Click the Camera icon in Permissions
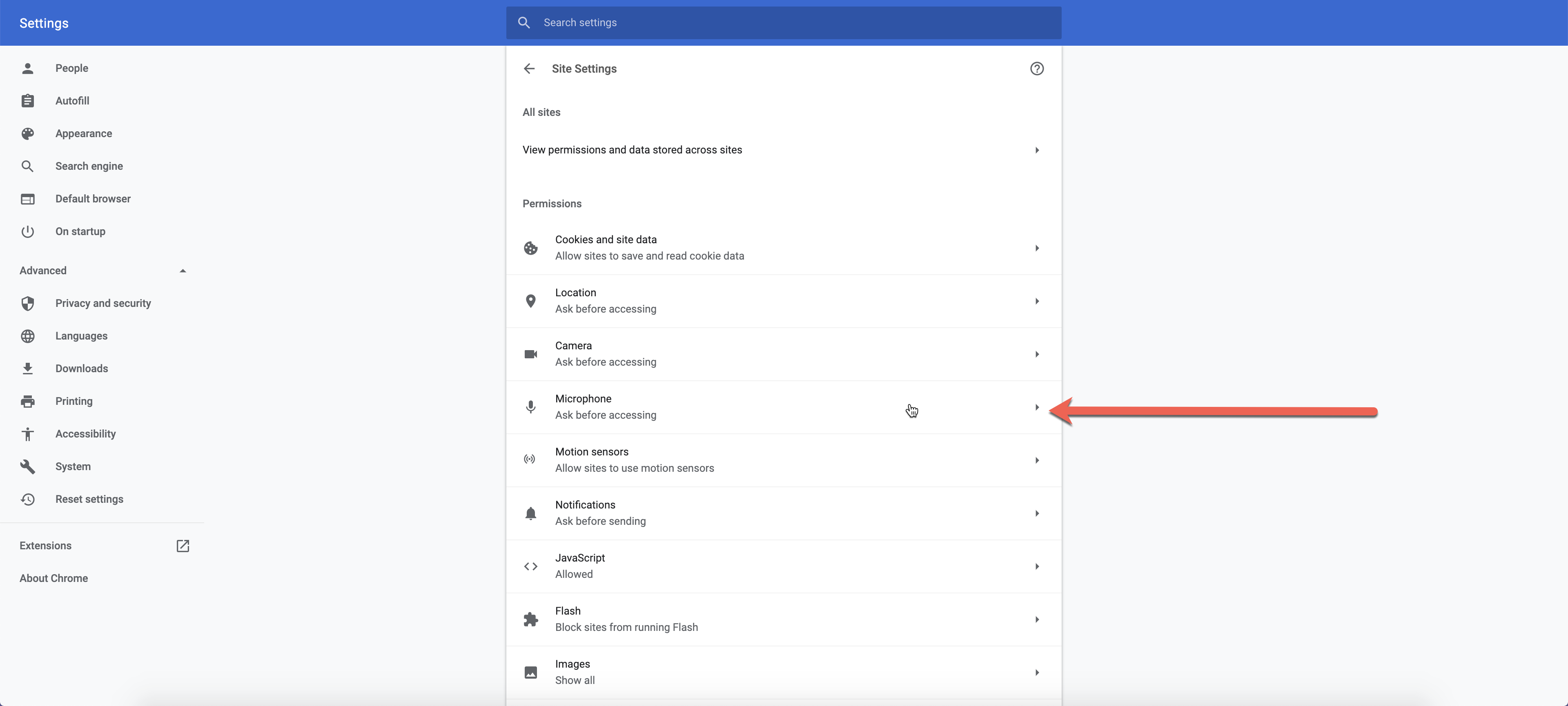The height and width of the screenshot is (706, 1568). point(531,354)
